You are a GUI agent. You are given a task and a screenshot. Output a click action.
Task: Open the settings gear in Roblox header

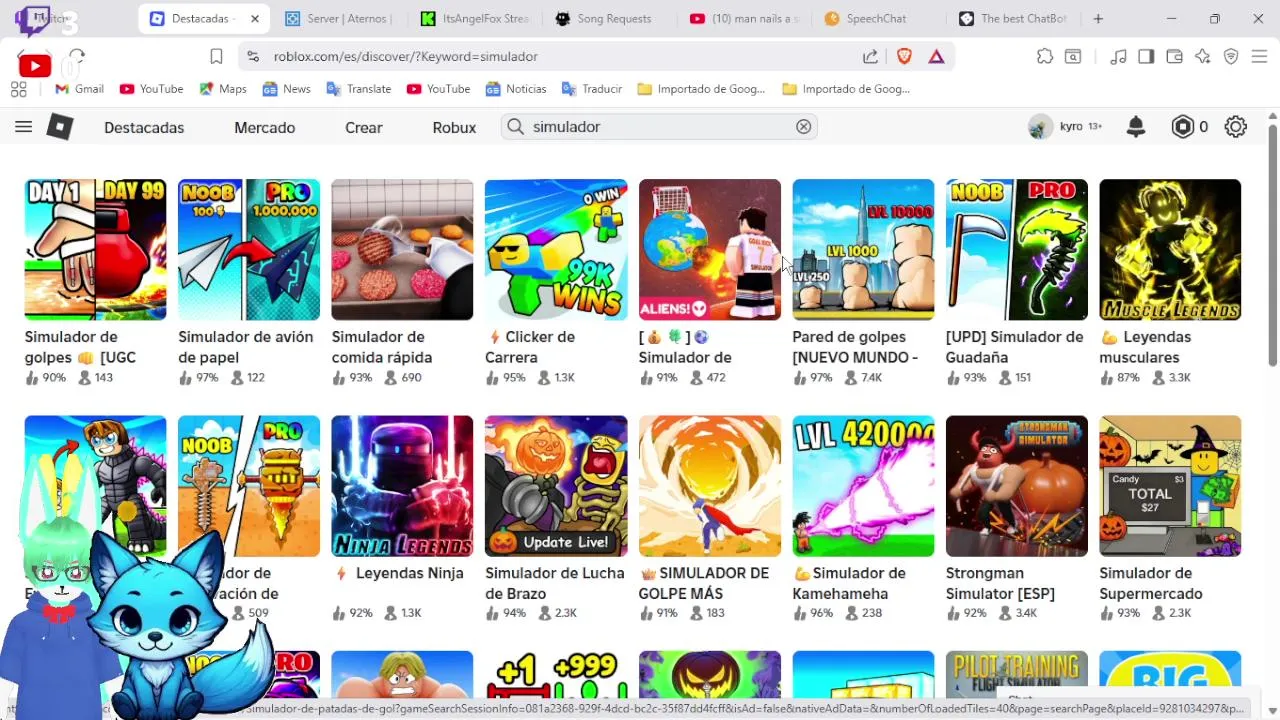[1236, 127]
